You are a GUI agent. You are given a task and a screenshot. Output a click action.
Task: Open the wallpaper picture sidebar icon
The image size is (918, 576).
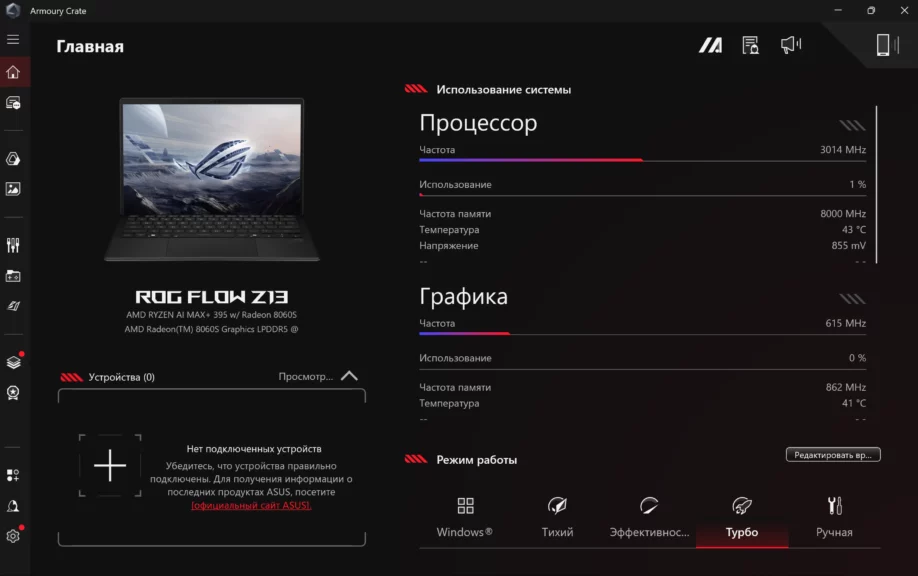13,188
